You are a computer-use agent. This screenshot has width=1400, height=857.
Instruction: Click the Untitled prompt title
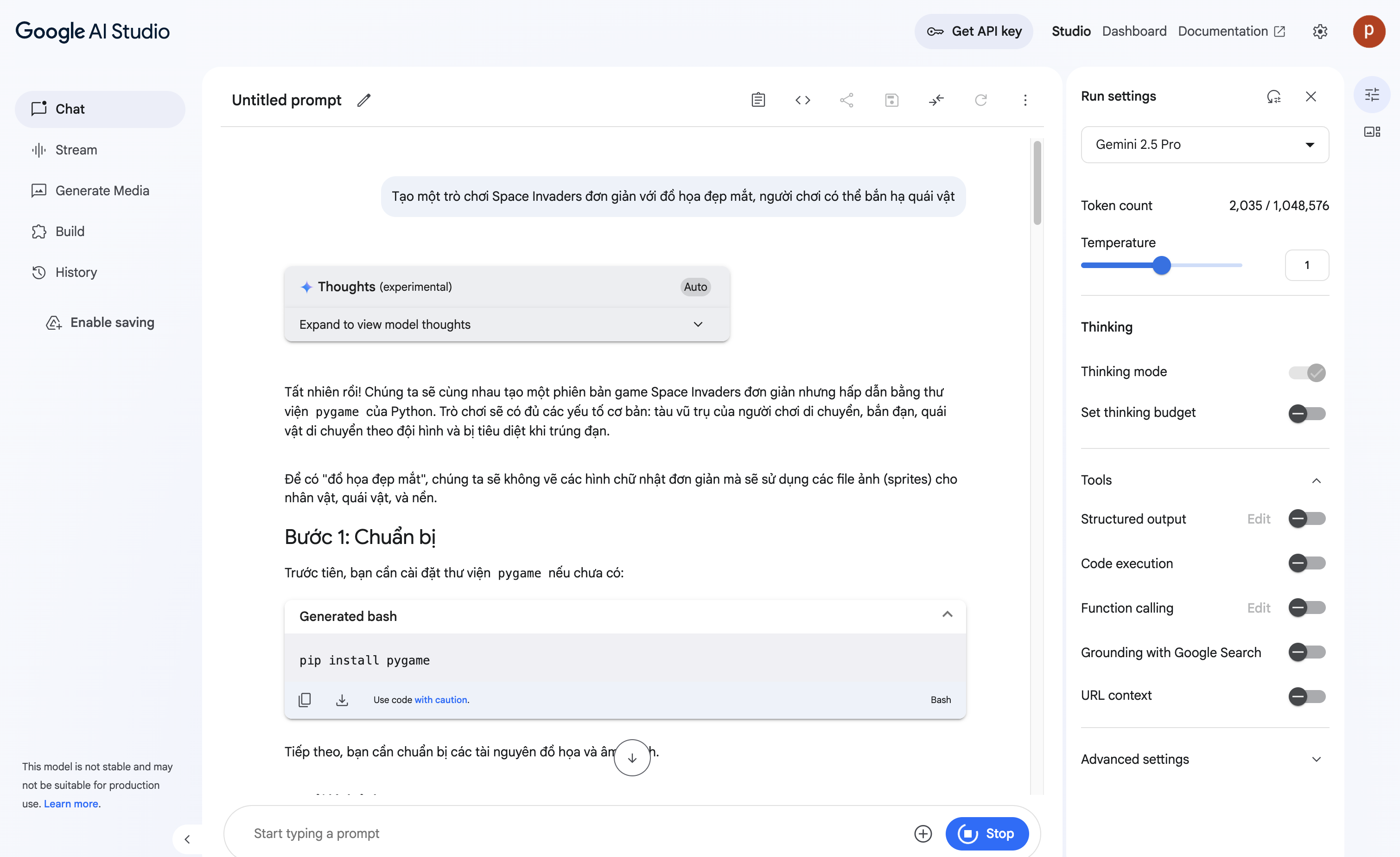[286, 100]
